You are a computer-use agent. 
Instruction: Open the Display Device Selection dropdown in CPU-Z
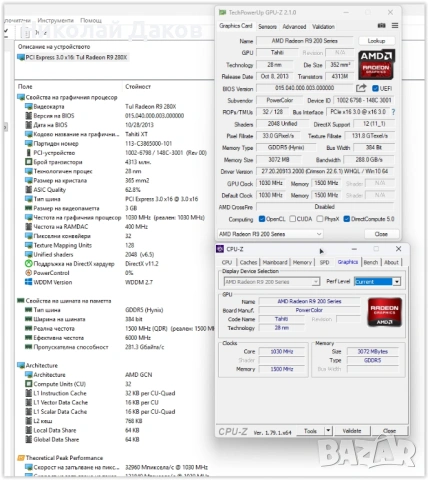(x=272, y=282)
